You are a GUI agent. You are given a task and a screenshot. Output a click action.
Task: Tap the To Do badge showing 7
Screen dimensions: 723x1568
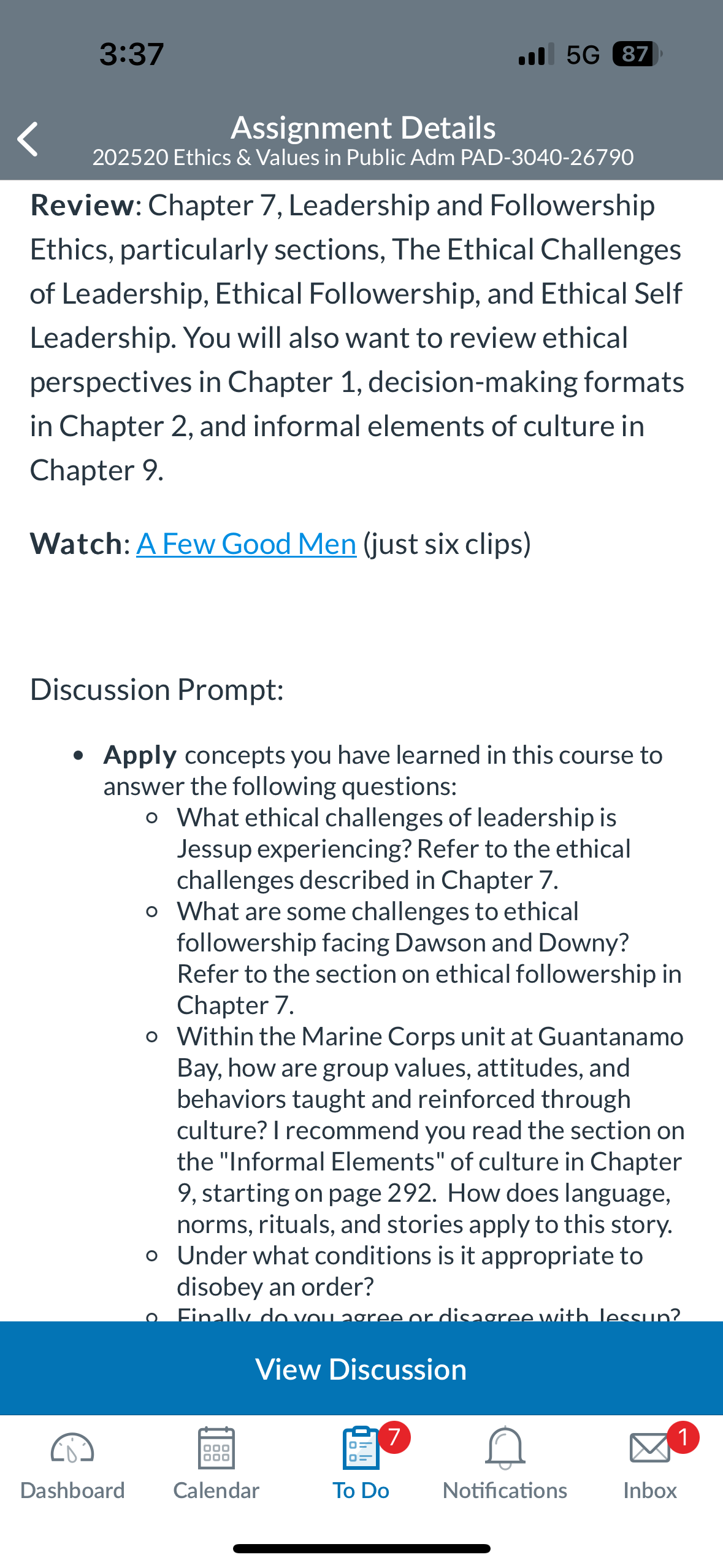point(394,1437)
